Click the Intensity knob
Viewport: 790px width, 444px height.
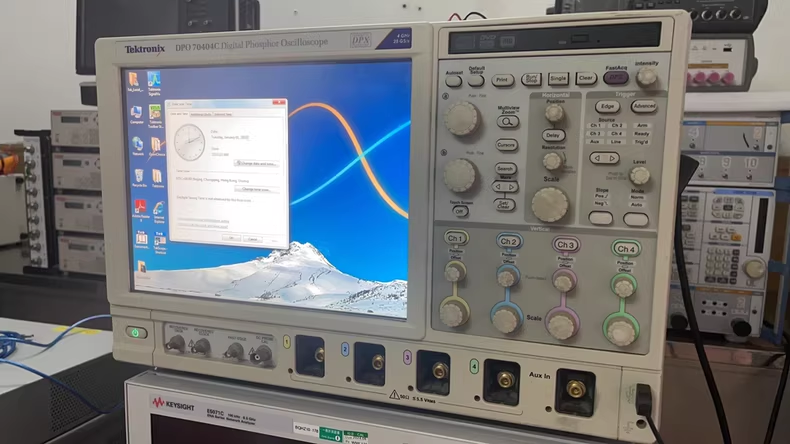(646, 77)
